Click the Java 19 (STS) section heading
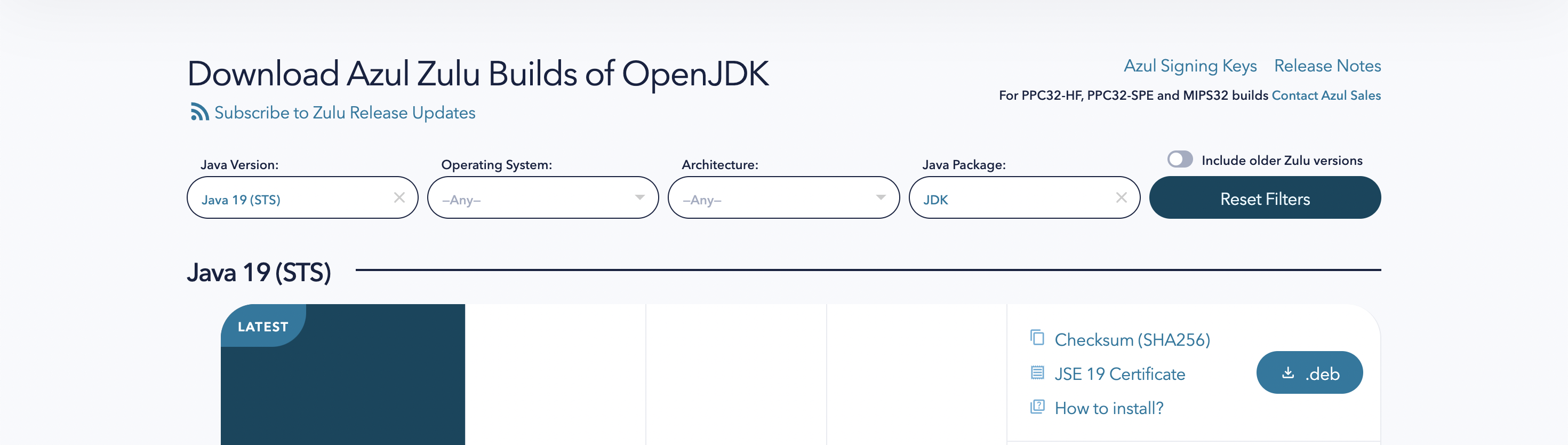The image size is (1568, 445). (259, 272)
